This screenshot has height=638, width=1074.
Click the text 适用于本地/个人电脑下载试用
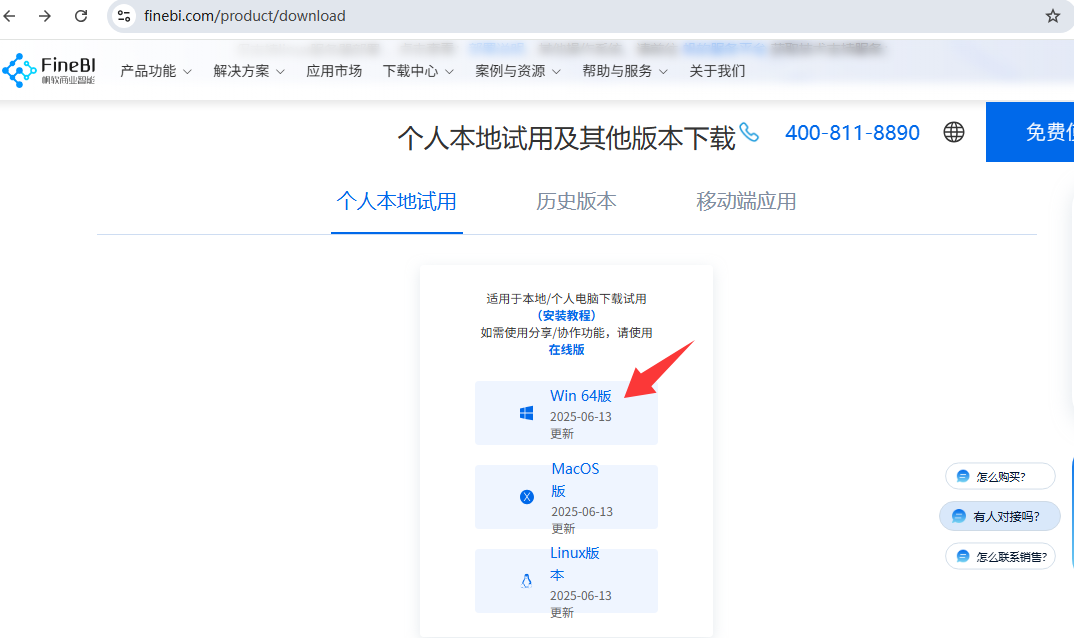(x=566, y=299)
